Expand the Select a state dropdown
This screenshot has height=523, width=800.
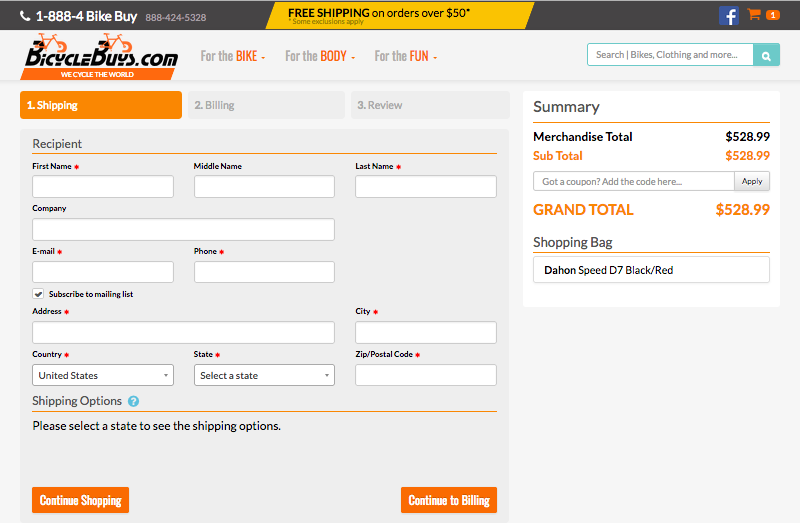tap(264, 375)
